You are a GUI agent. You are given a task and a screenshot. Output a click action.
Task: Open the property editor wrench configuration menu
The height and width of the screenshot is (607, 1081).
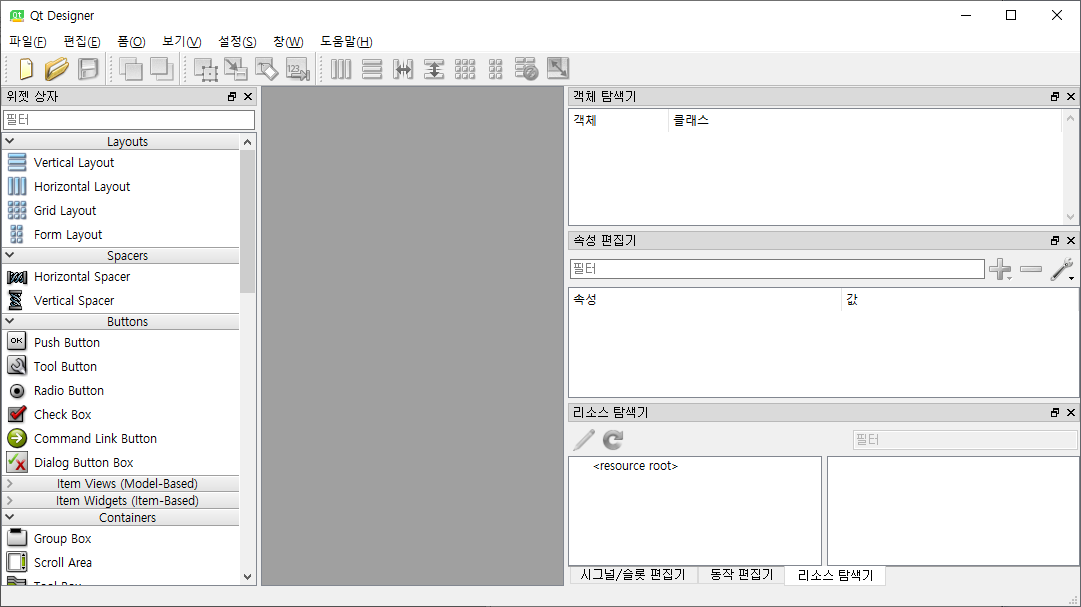pyautogui.click(x=1062, y=269)
